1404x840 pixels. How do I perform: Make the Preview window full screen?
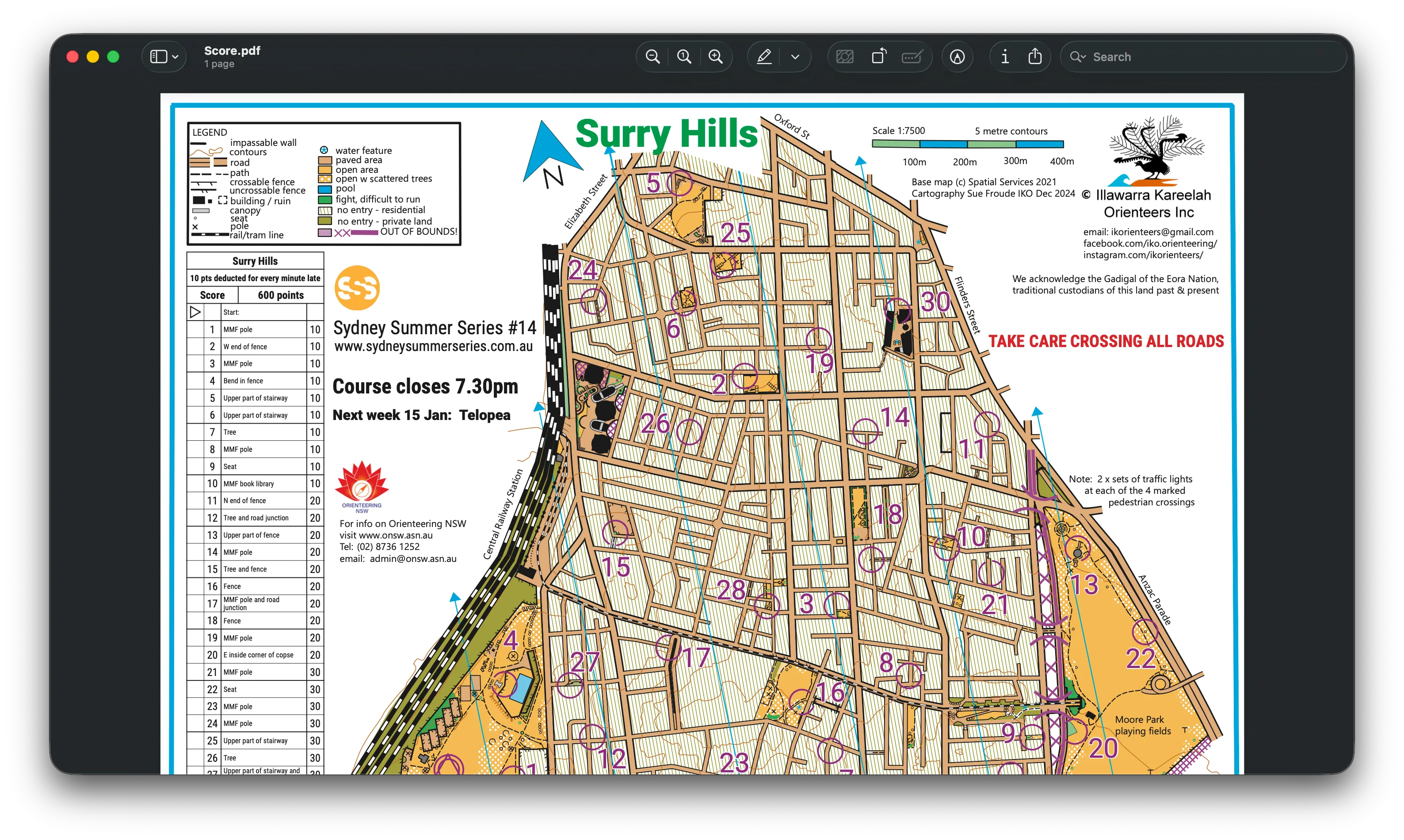pos(113,57)
